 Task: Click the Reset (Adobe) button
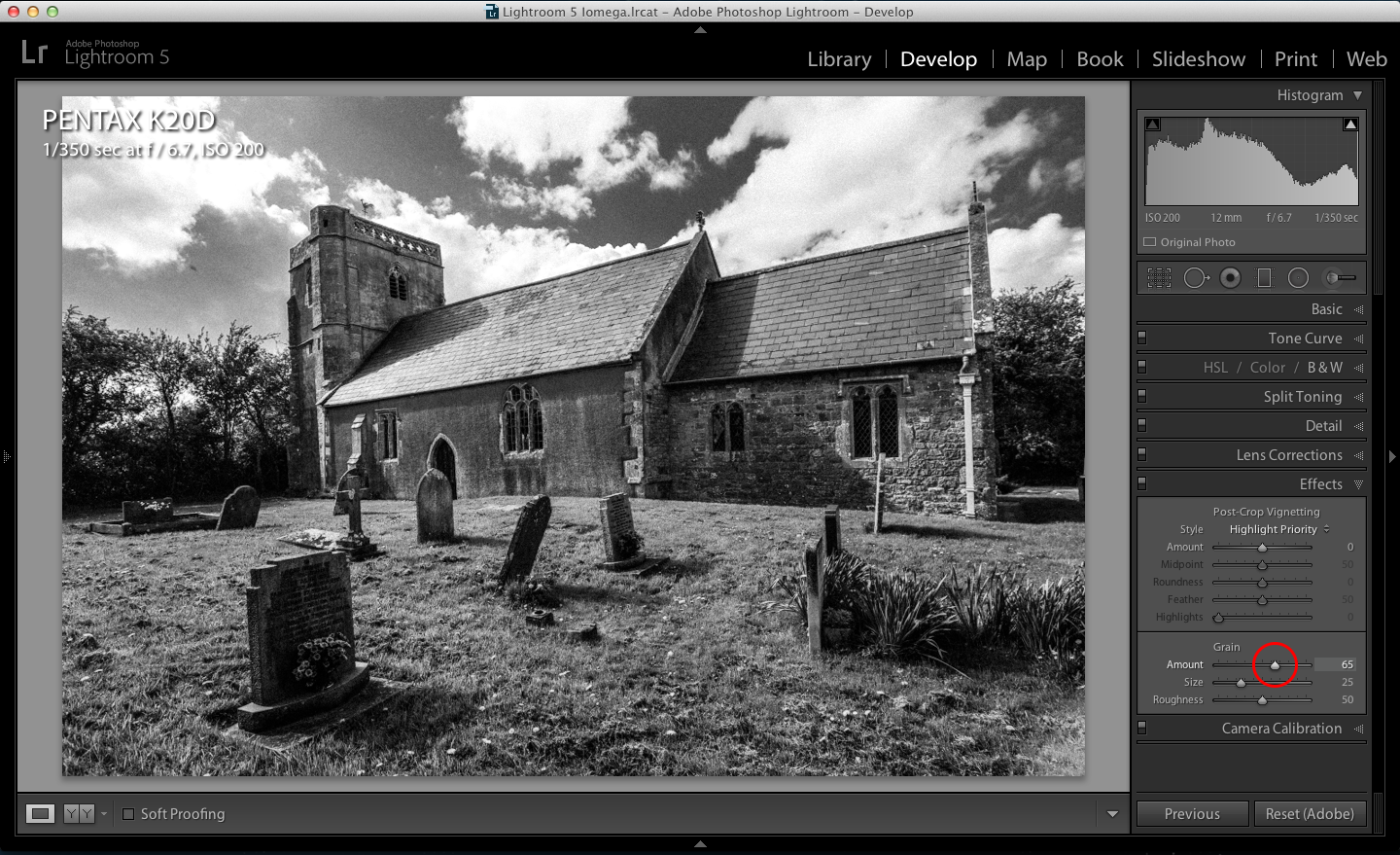[x=1311, y=813]
